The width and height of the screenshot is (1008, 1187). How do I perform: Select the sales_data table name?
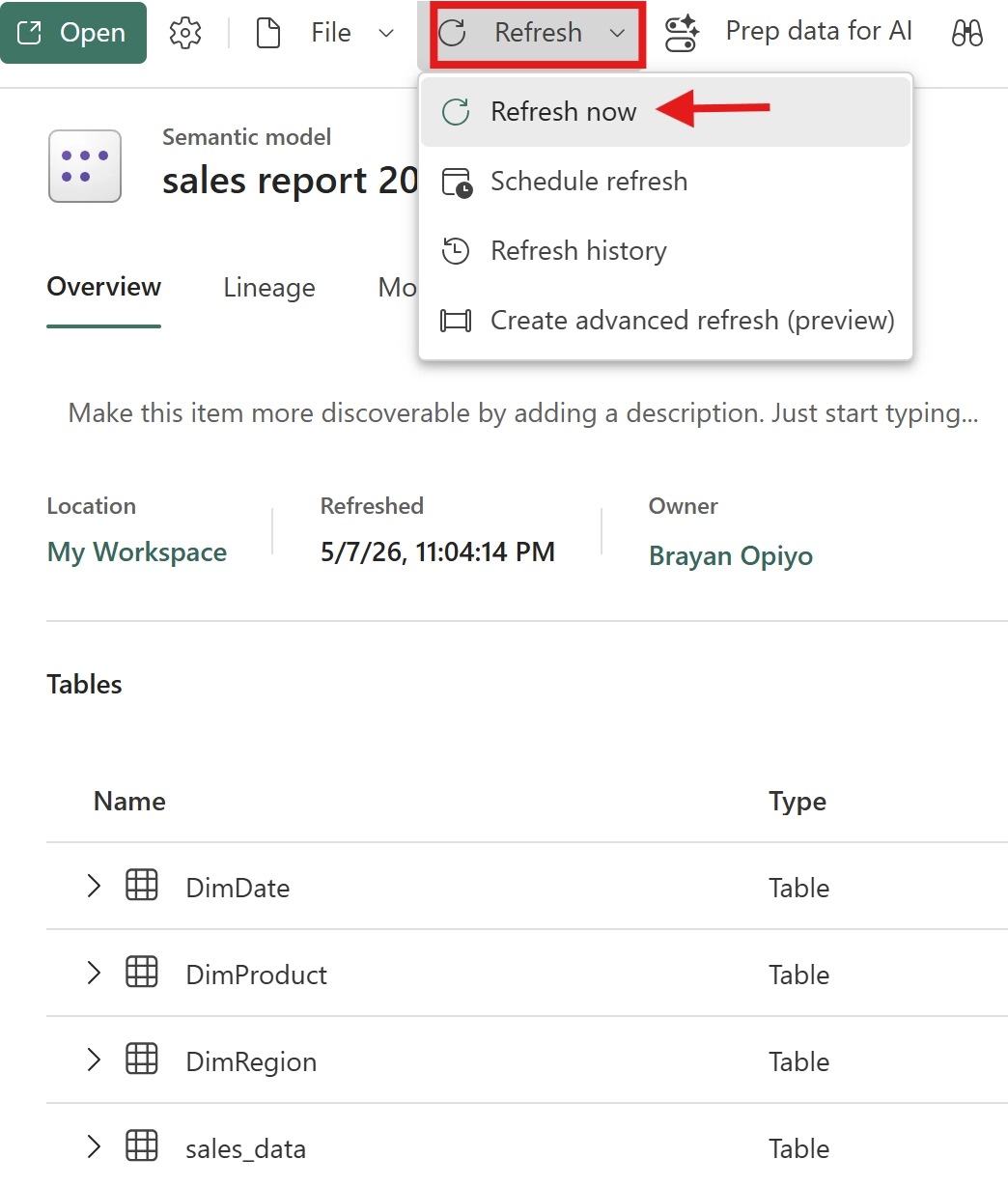[245, 1149]
